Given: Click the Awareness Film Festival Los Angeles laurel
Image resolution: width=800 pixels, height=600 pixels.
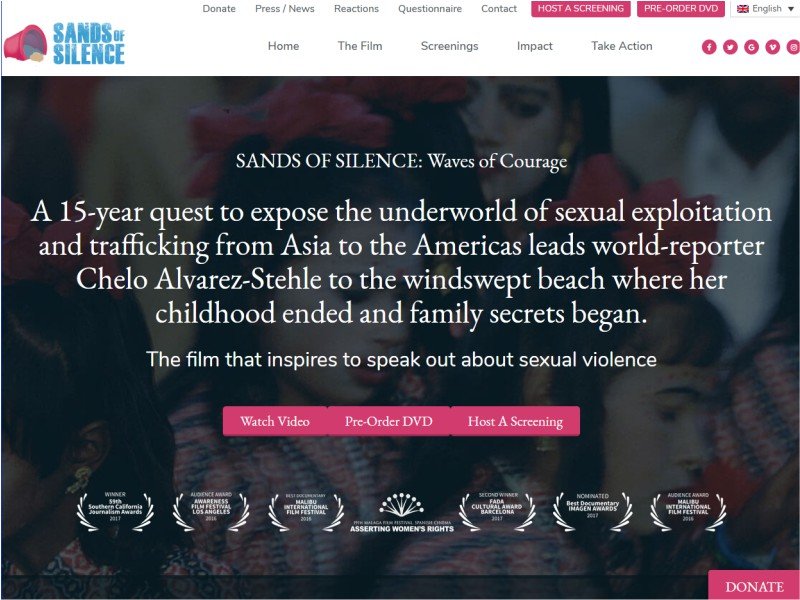Looking at the screenshot, I should (x=211, y=511).
